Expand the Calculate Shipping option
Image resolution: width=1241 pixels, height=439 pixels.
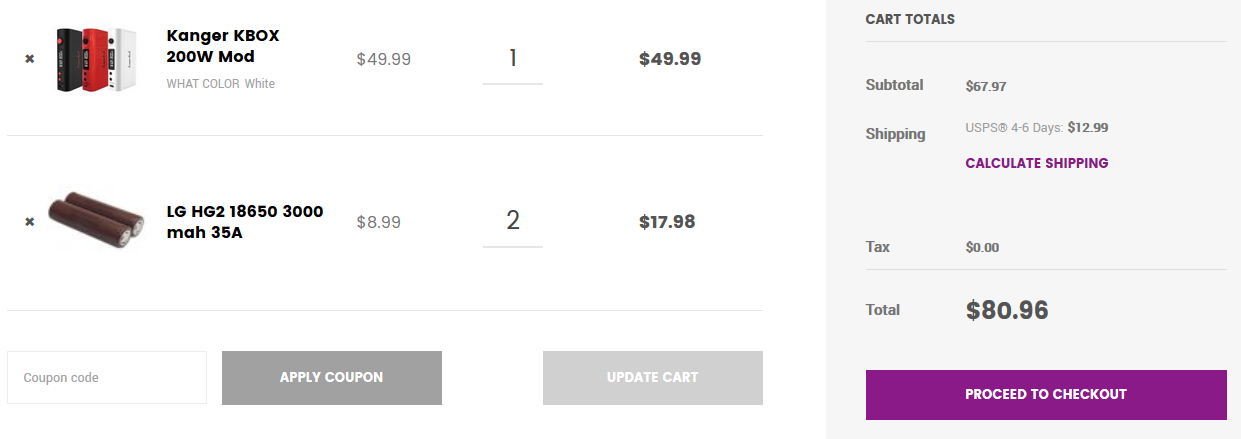point(1036,163)
